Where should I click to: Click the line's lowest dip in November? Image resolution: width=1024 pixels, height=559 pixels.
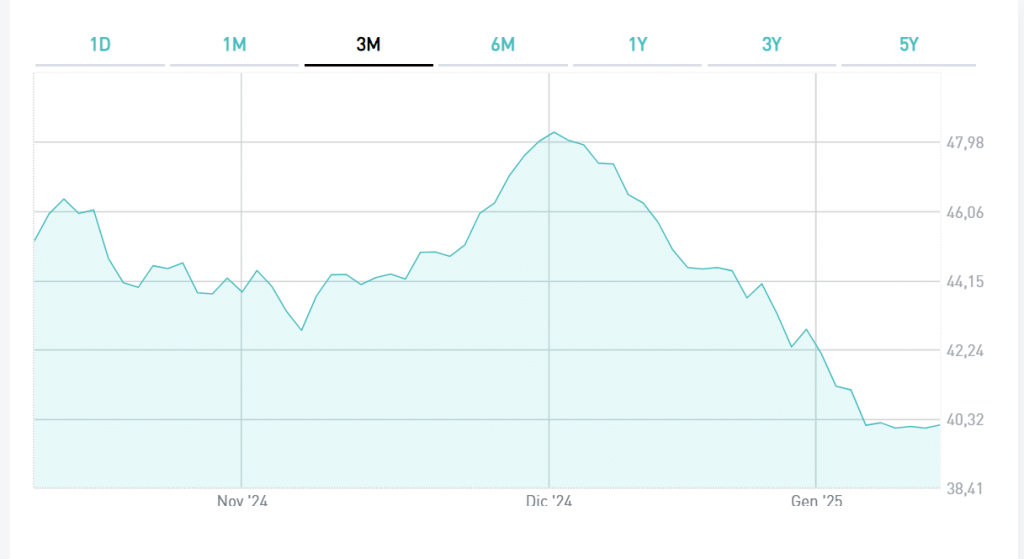coord(301,330)
